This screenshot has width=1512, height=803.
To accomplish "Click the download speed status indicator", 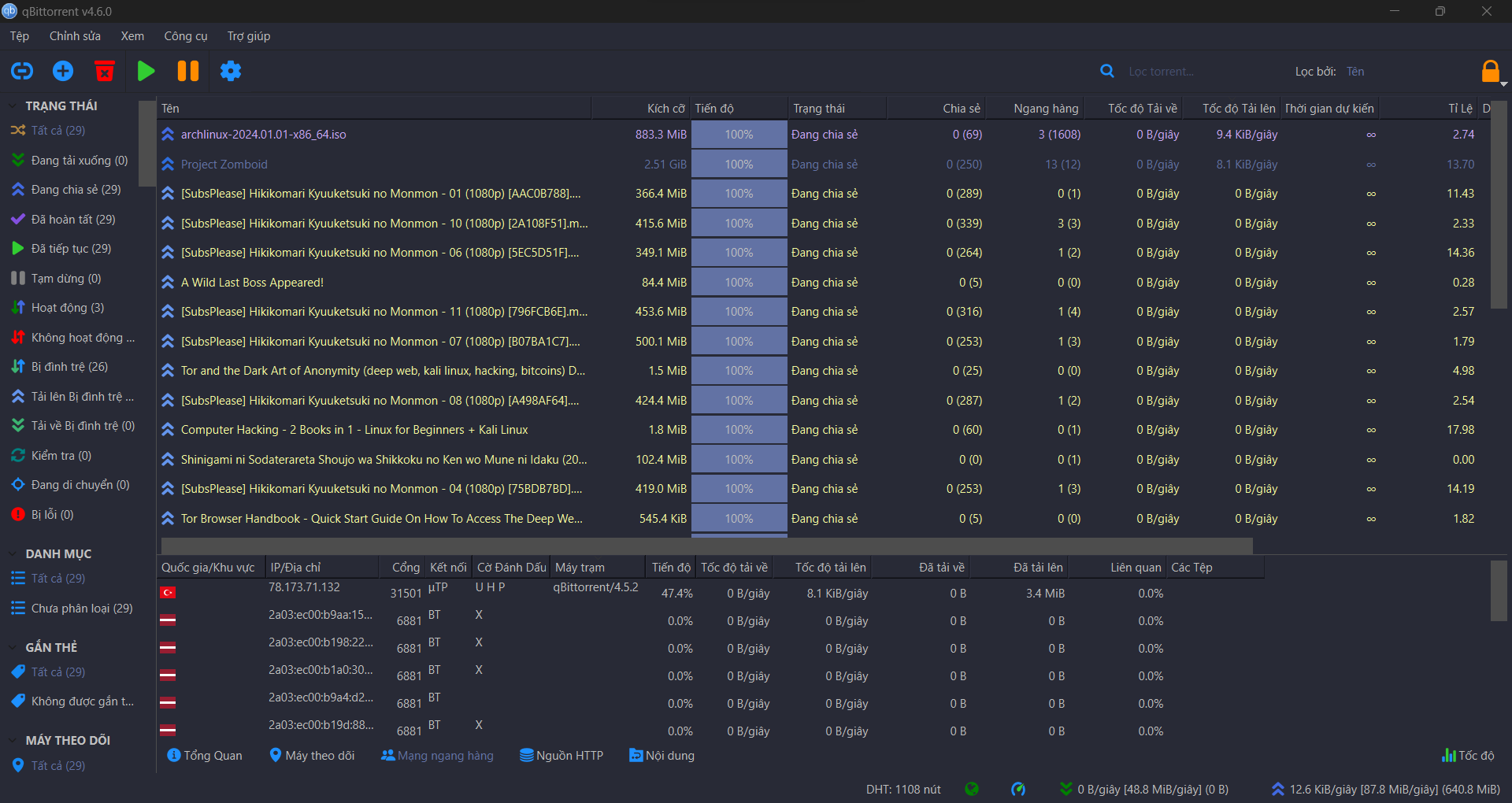I will coord(1144,789).
